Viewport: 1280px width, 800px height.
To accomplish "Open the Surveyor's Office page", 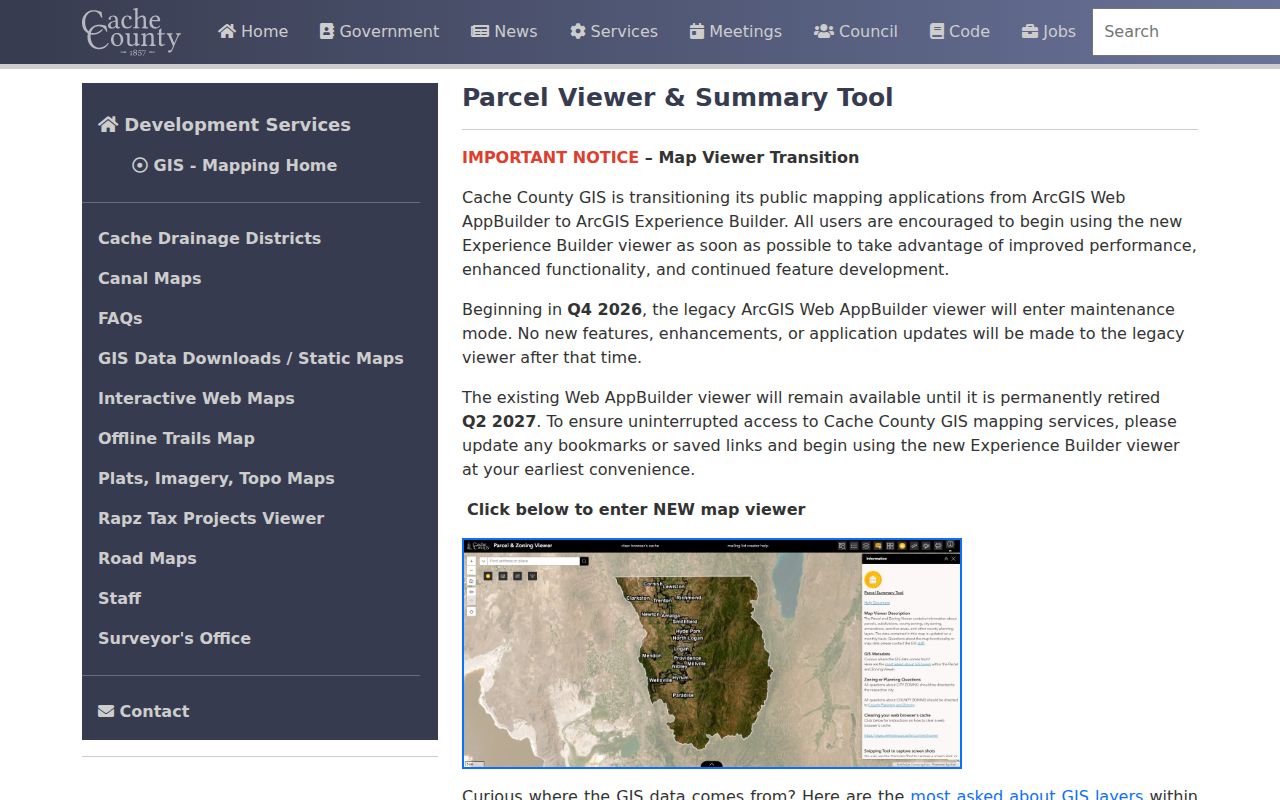I will (174, 638).
